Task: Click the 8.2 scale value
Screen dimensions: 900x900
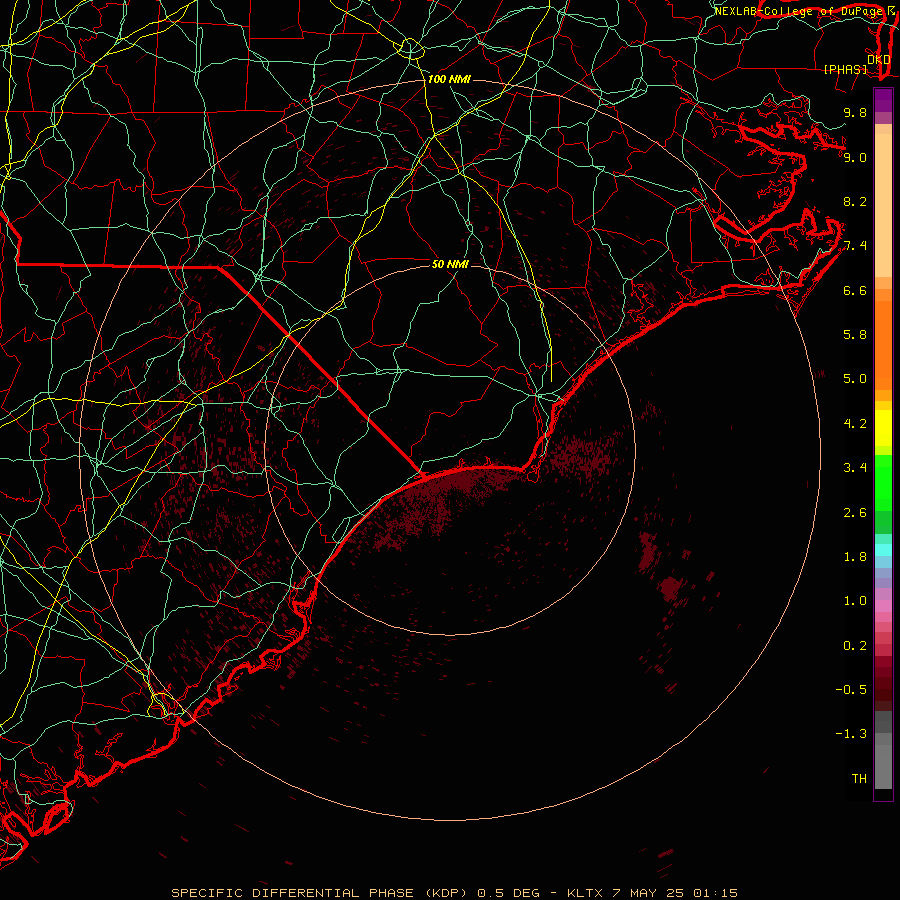Action: click(855, 201)
